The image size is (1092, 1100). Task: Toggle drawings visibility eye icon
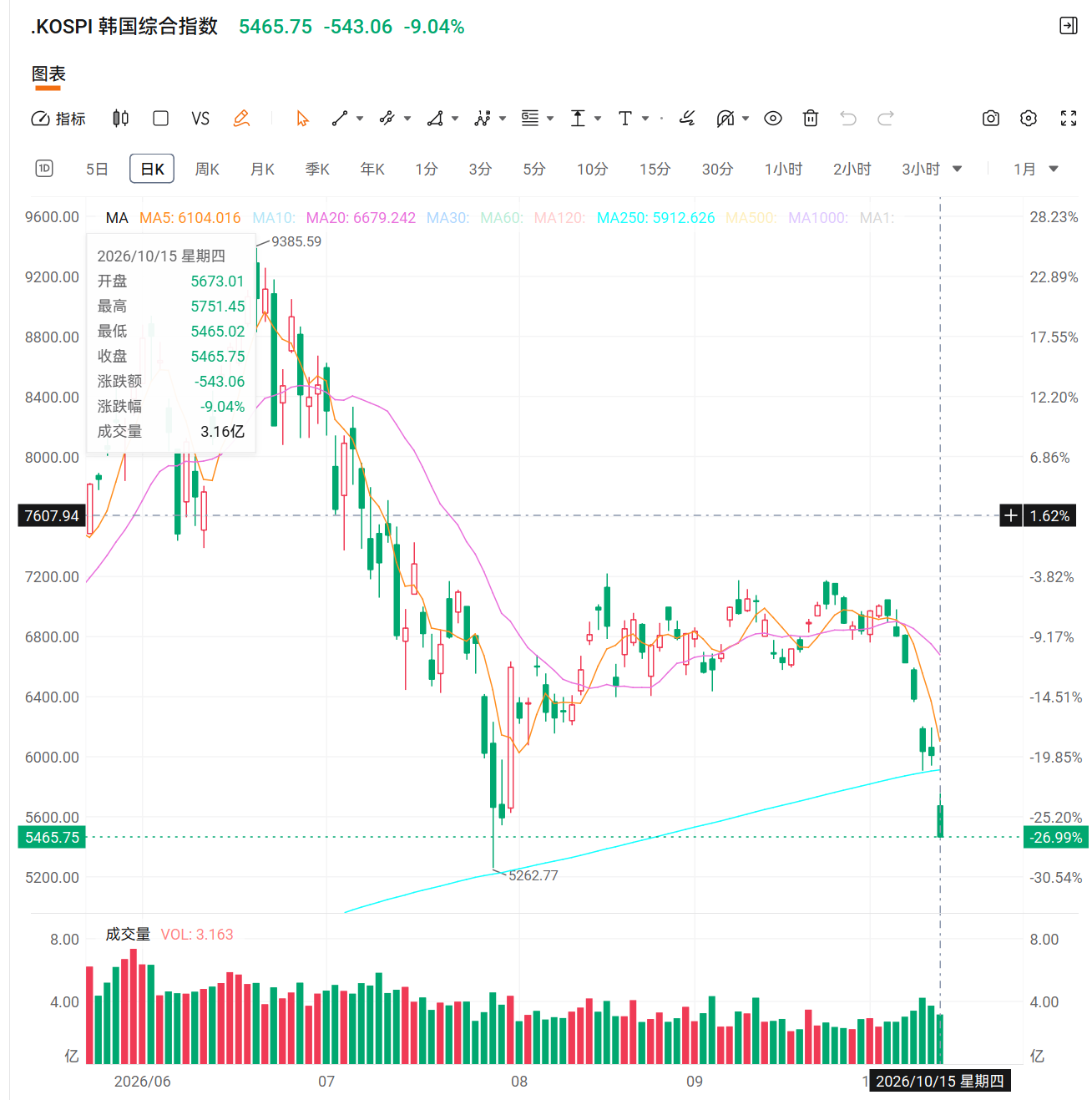[x=773, y=119]
